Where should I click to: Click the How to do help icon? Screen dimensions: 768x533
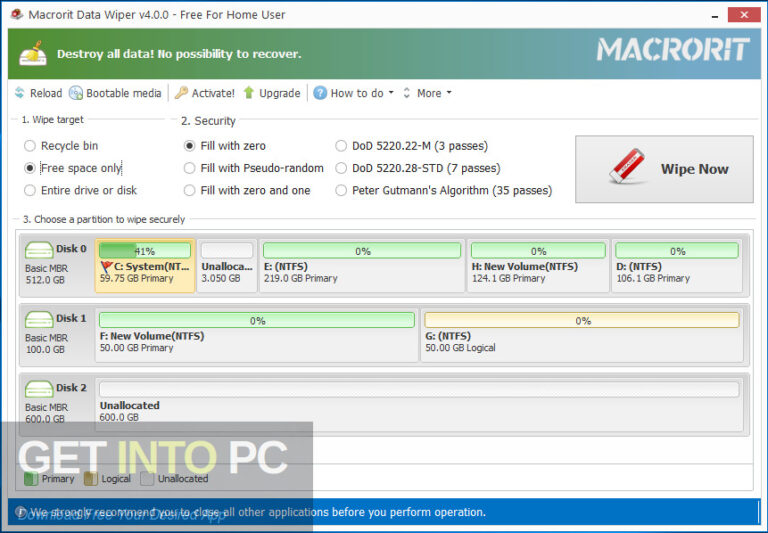[x=320, y=93]
